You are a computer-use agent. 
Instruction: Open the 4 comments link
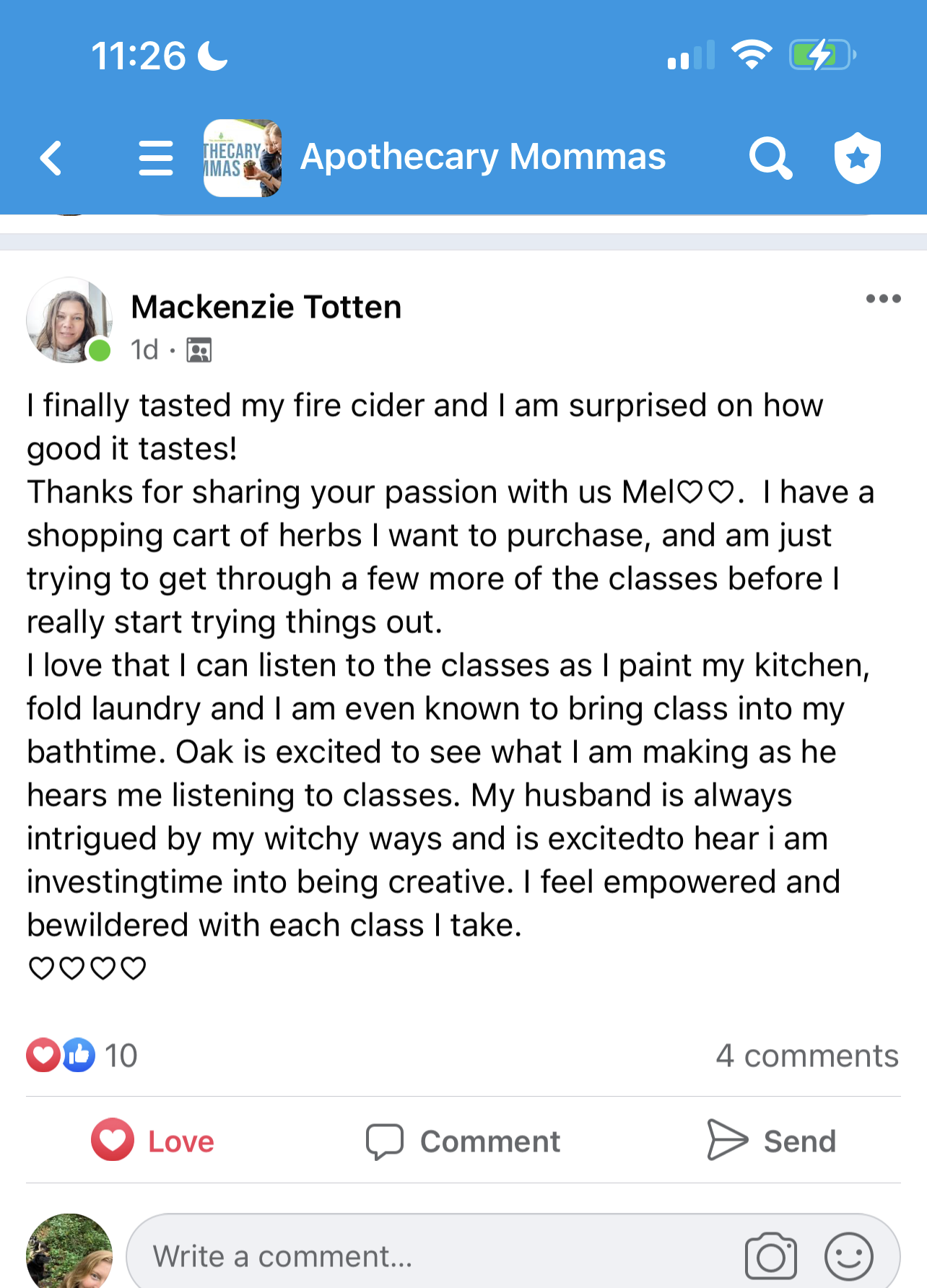(x=806, y=1056)
